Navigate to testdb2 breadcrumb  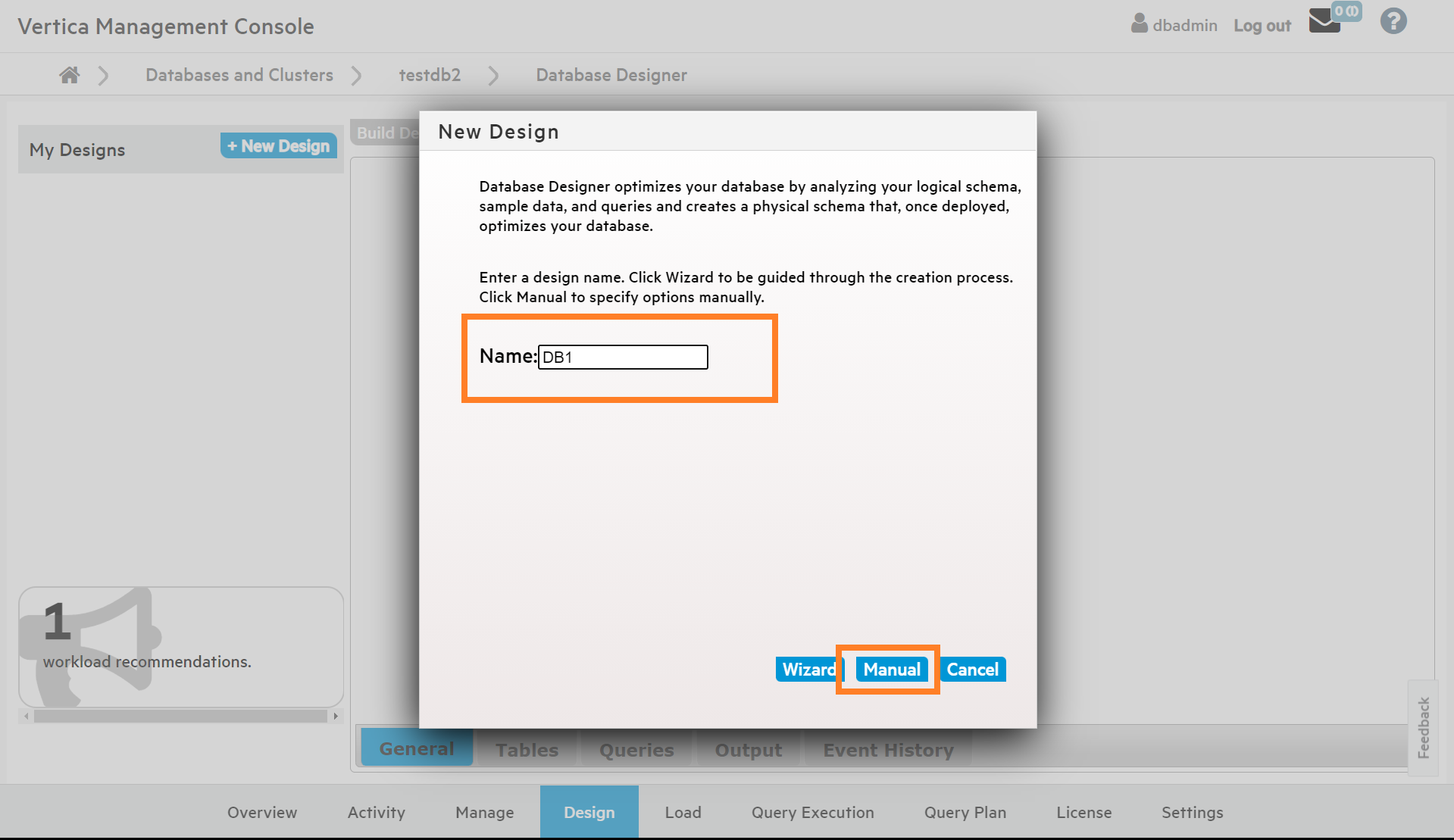430,75
